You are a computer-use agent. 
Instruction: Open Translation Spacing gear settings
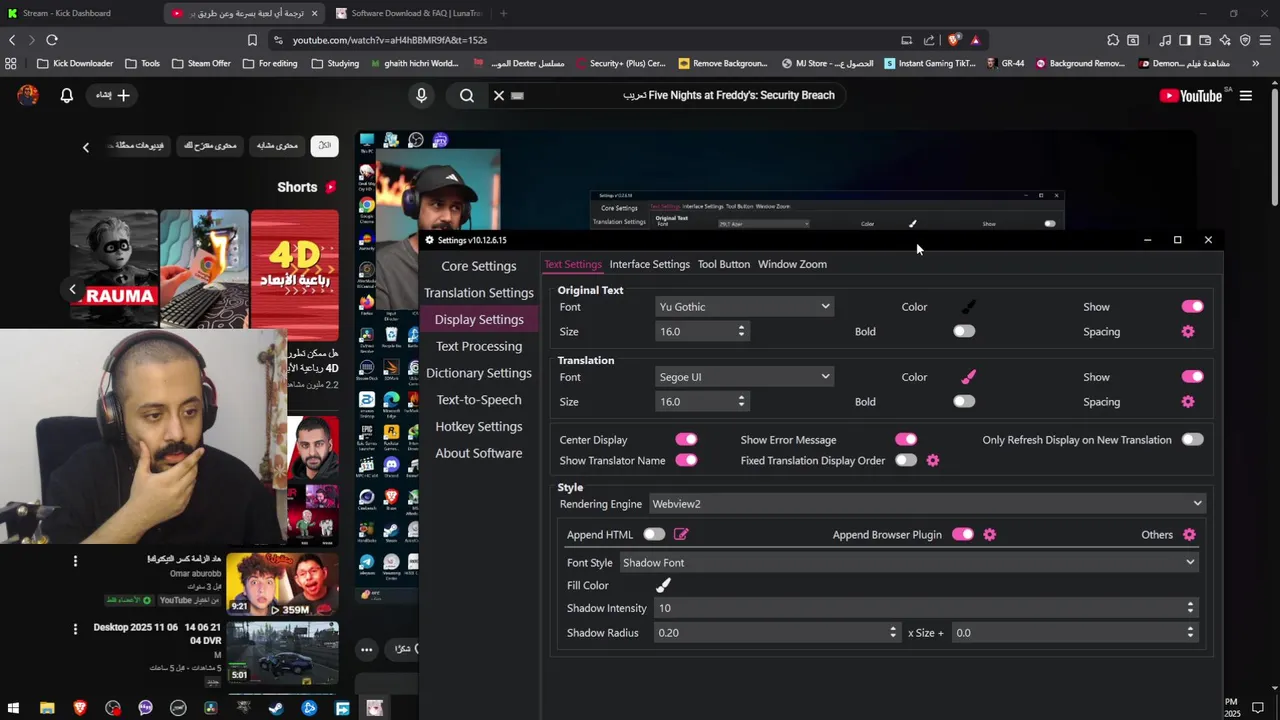coord(1188,401)
